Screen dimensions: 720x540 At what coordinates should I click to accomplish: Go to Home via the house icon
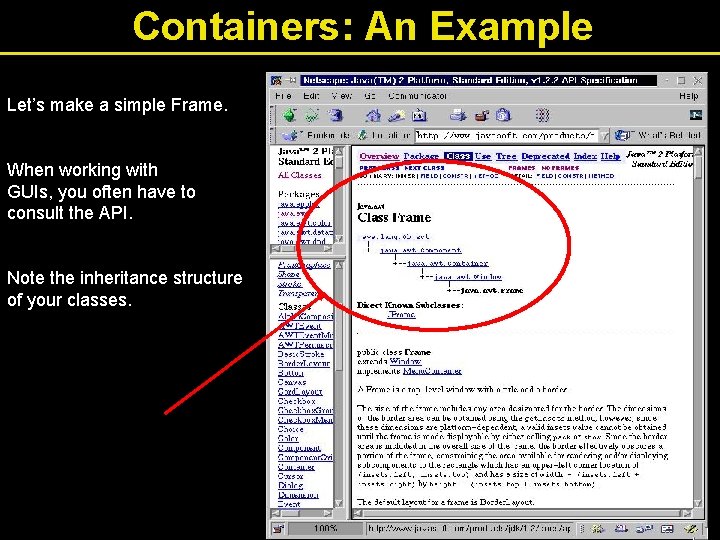click(x=373, y=115)
